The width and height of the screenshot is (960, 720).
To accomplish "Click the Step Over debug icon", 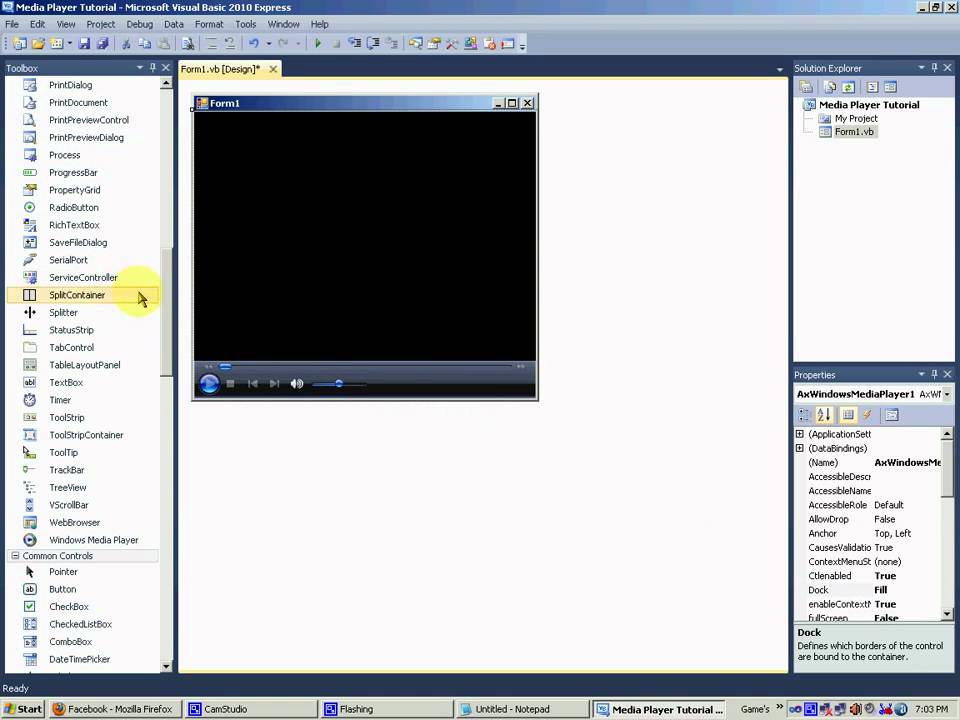I will (x=373, y=43).
